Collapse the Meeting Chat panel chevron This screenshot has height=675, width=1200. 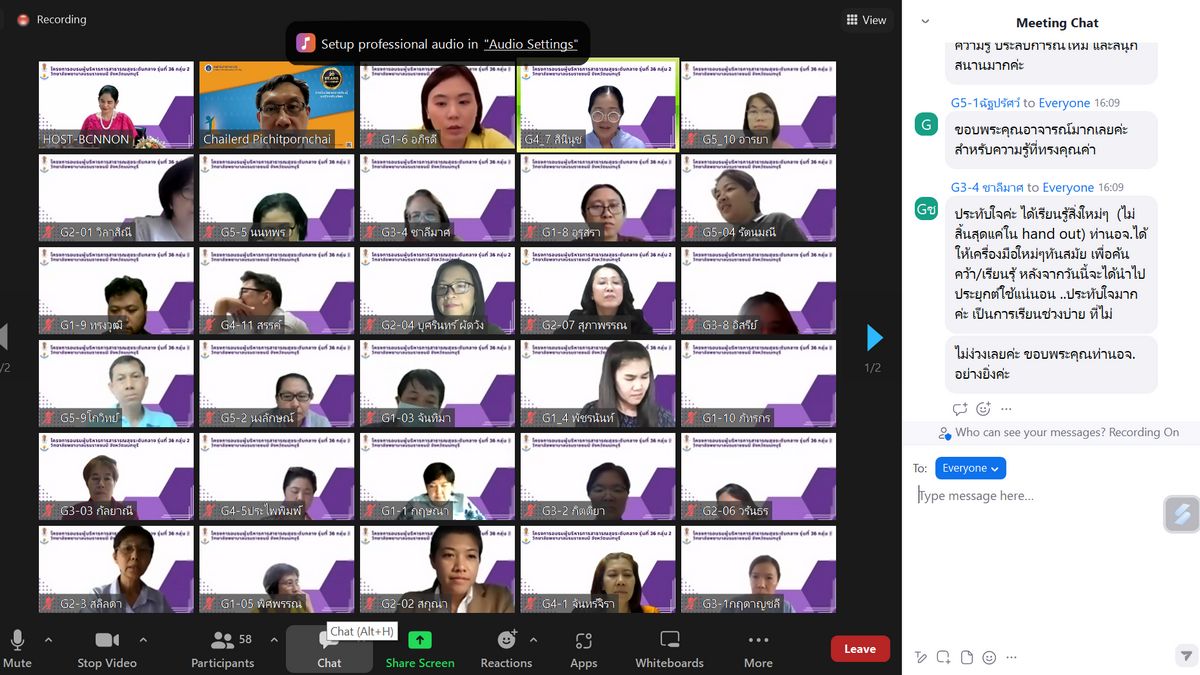[925, 22]
